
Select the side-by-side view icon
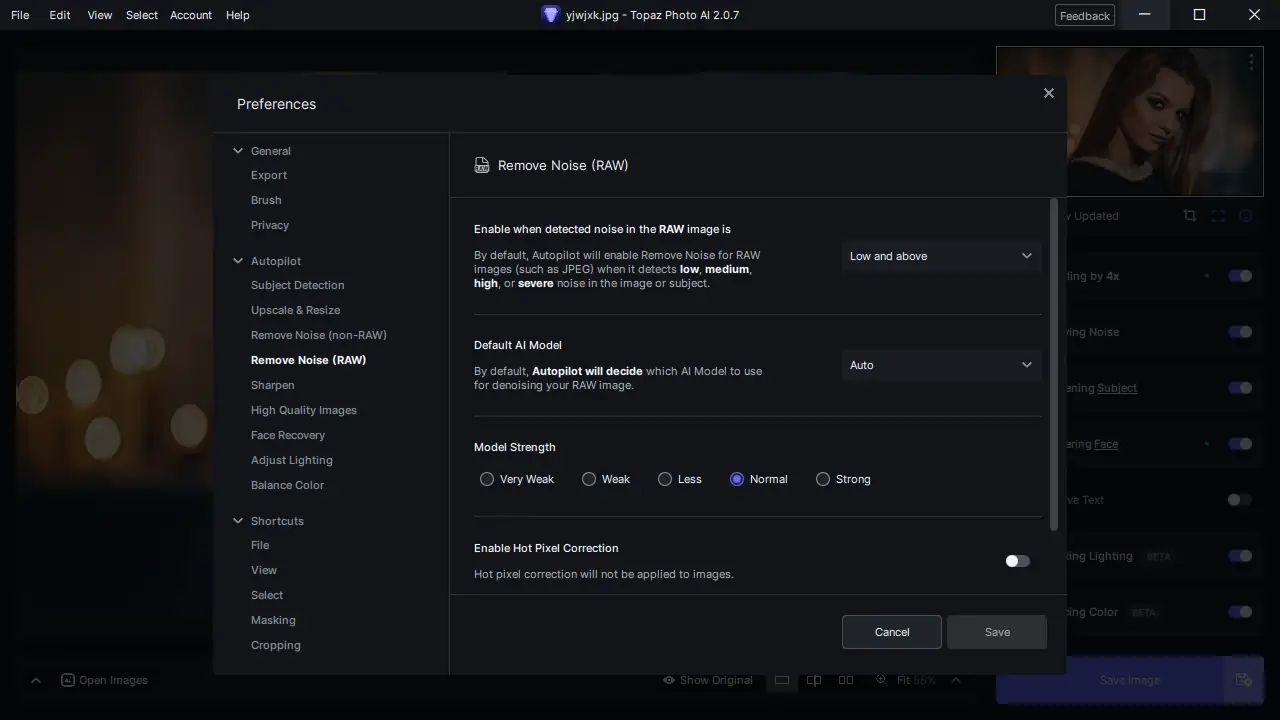[846, 680]
